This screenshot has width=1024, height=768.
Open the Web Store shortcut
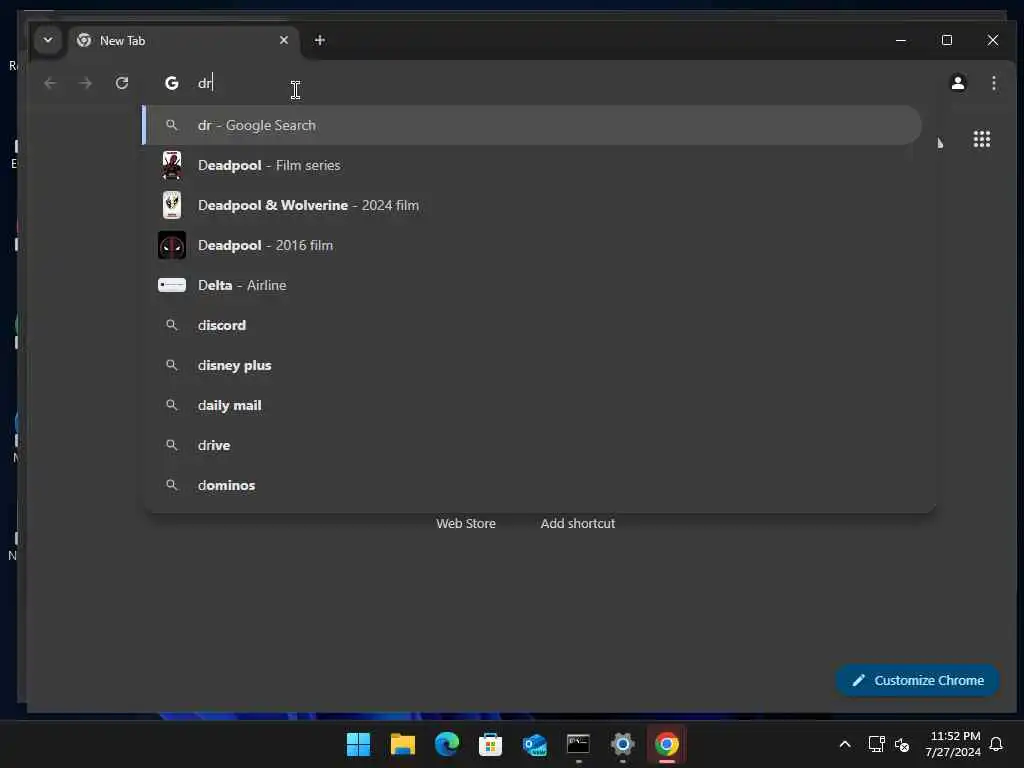(x=466, y=523)
